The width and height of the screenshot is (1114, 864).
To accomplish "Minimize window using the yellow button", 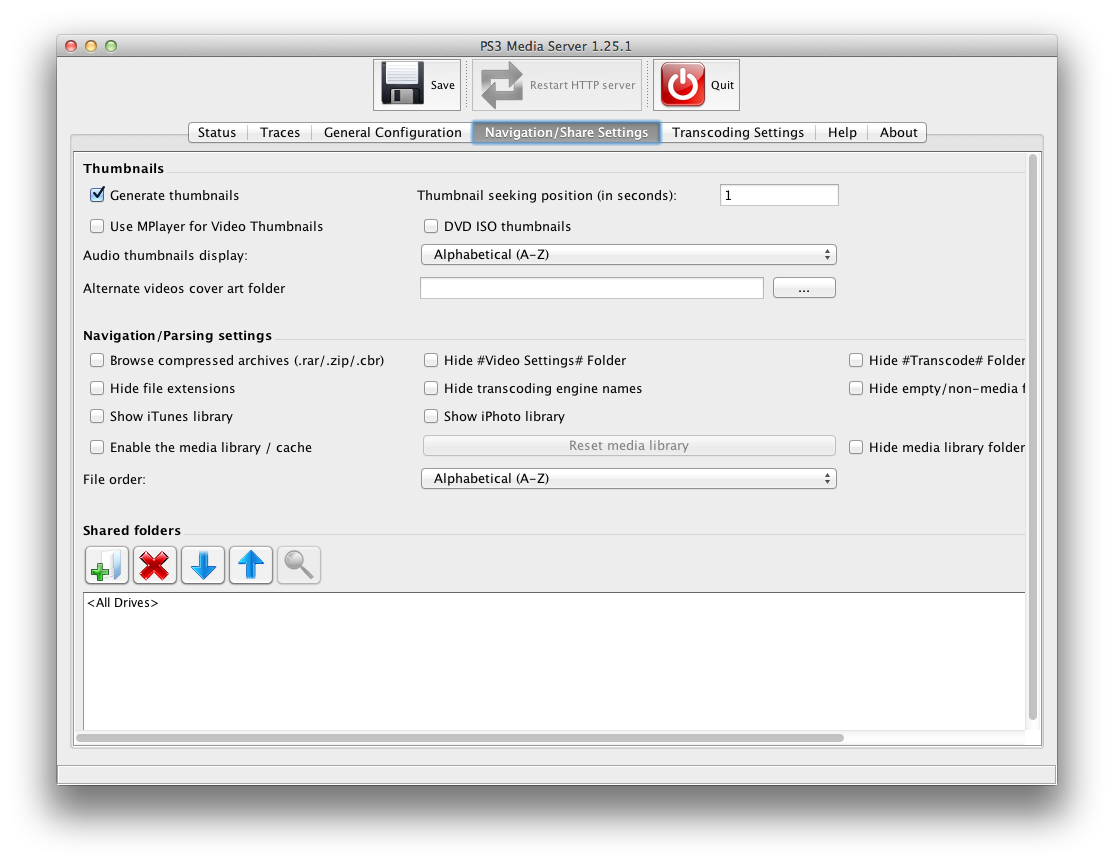I will point(91,46).
